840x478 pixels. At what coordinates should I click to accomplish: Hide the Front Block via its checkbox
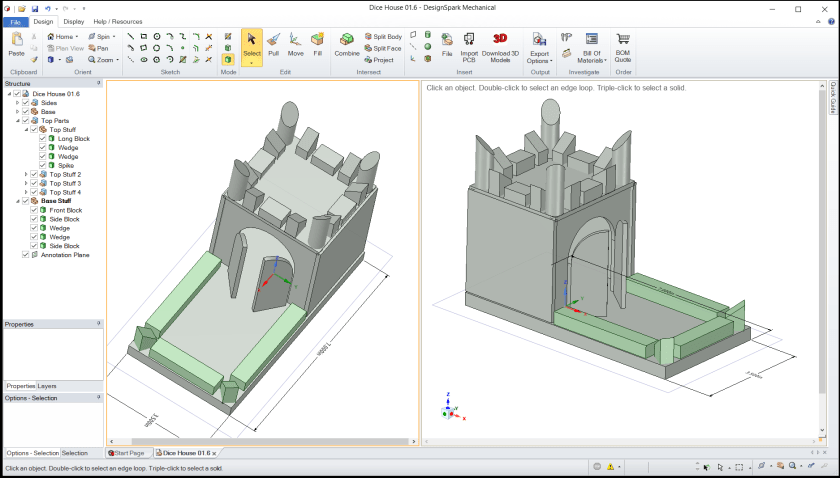[x=34, y=210]
